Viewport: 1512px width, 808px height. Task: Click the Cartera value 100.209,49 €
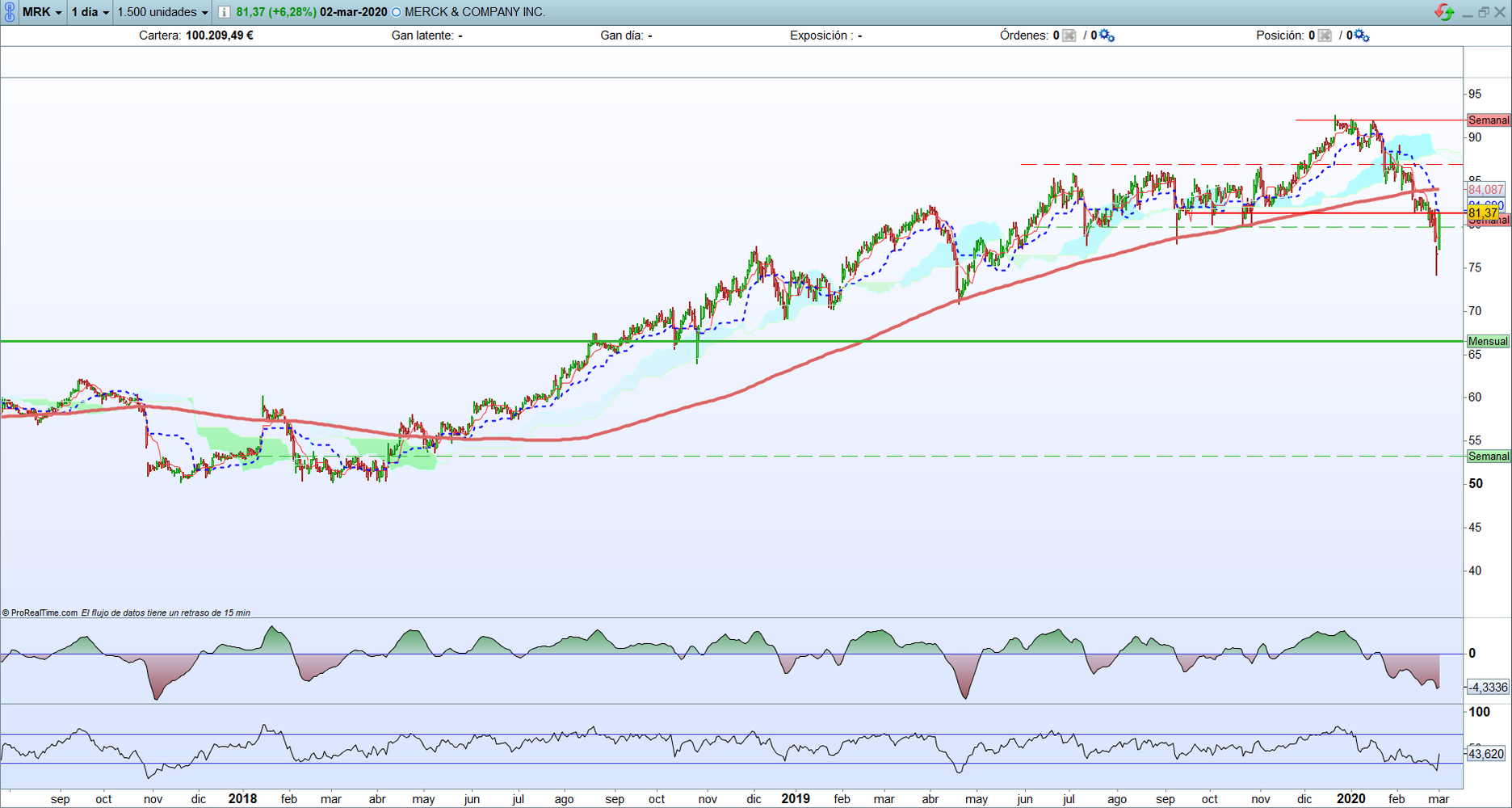pyautogui.click(x=220, y=36)
